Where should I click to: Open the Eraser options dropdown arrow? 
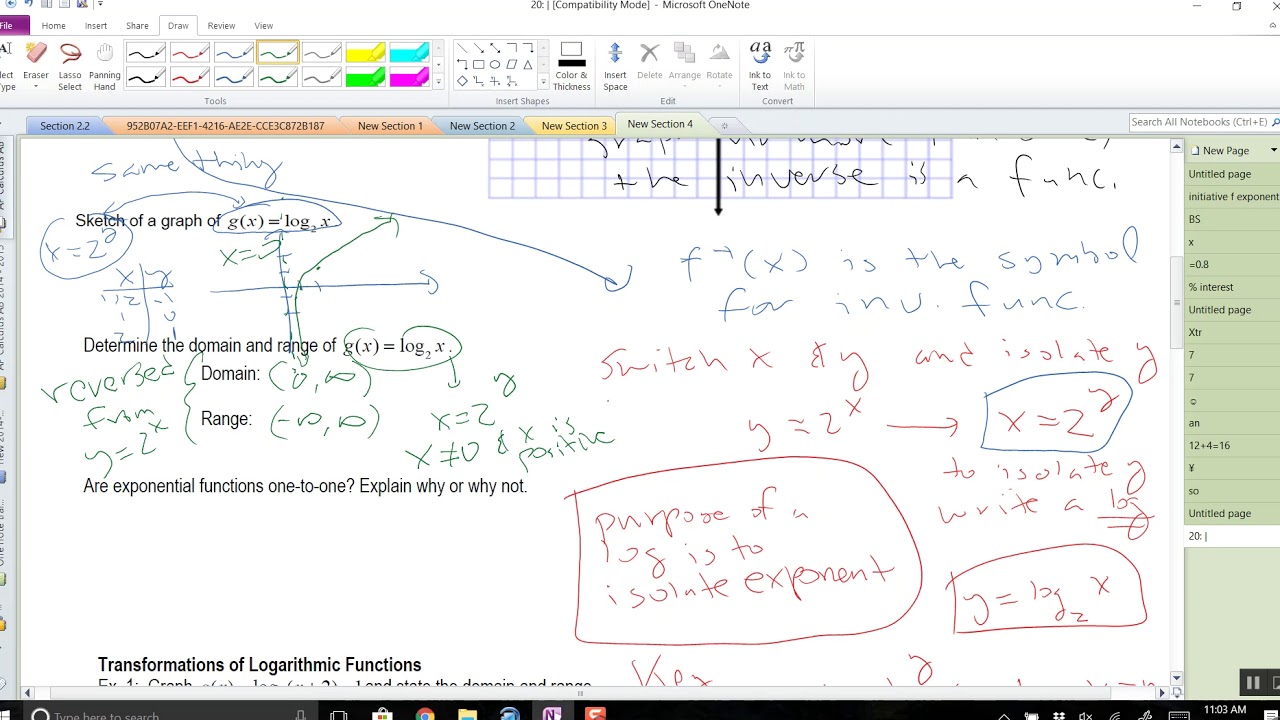(36, 88)
